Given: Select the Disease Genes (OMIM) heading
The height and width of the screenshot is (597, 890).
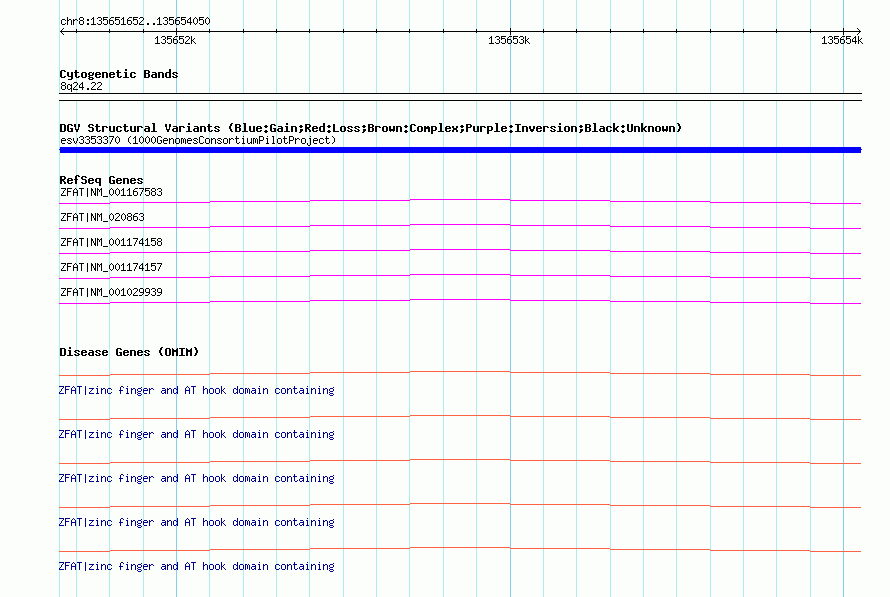Looking at the screenshot, I should (x=129, y=352).
